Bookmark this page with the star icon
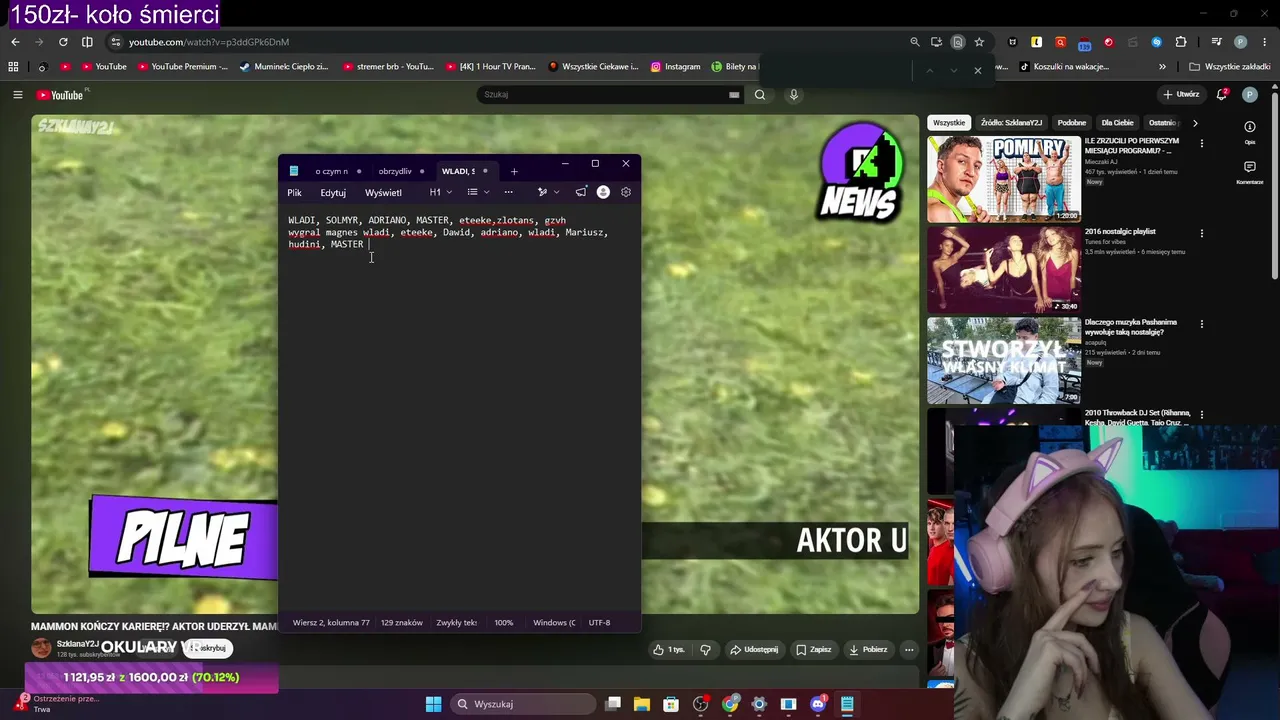 coord(979,42)
